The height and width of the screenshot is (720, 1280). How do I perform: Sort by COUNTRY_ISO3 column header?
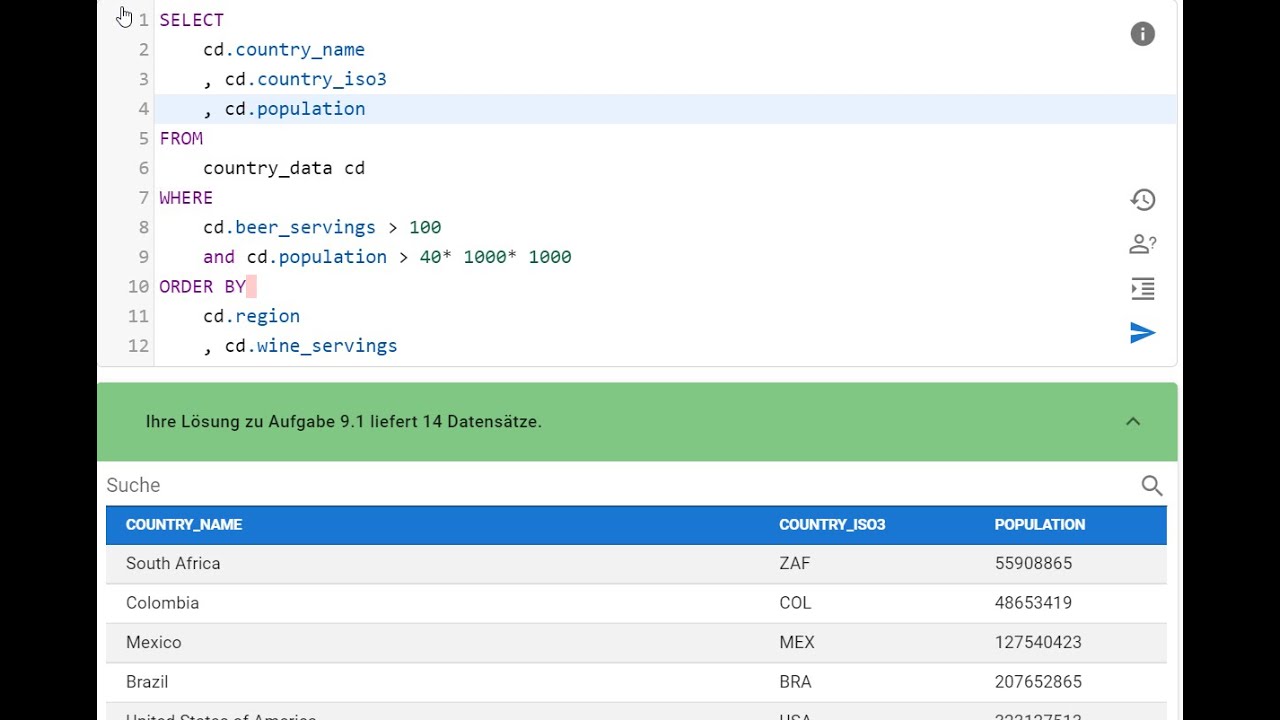(832, 524)
